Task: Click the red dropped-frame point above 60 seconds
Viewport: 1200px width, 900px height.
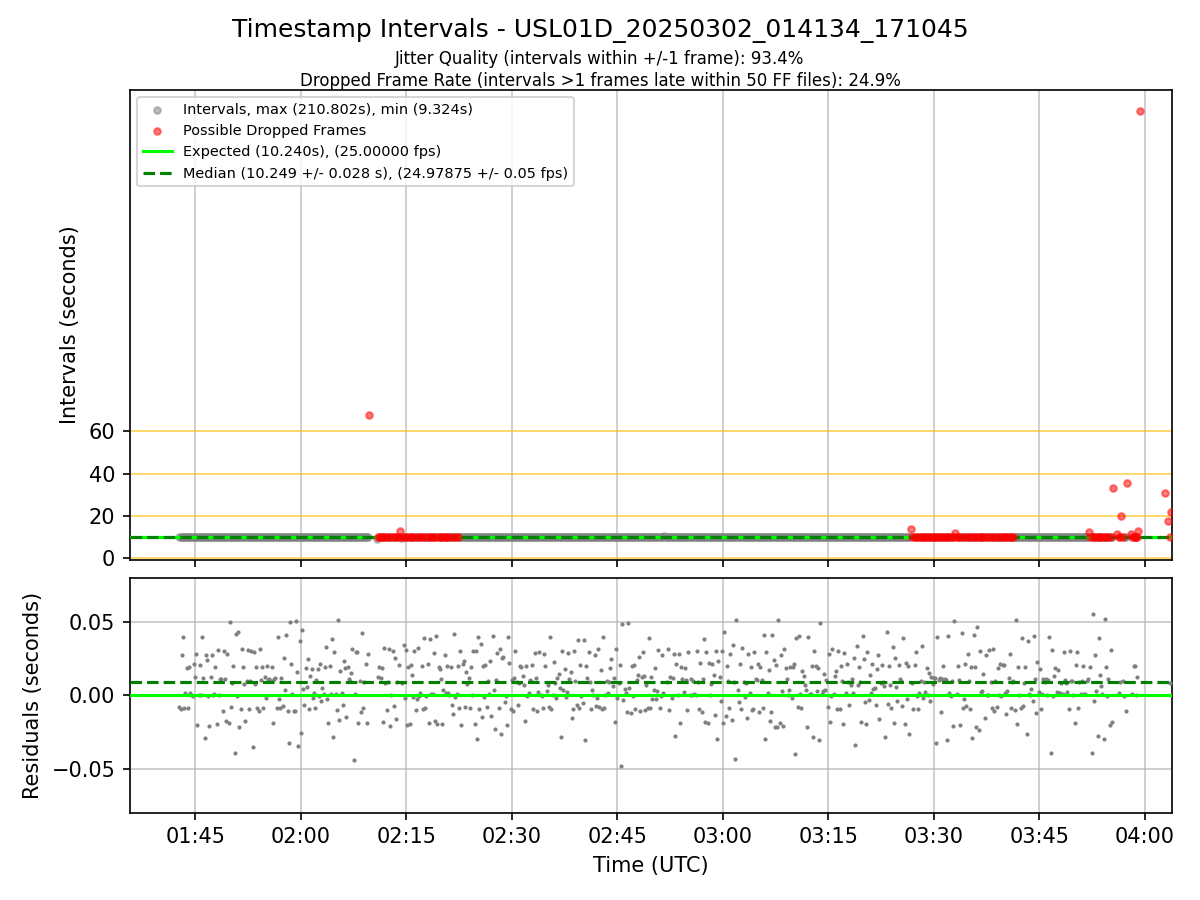Action: (x=369, y=415)
